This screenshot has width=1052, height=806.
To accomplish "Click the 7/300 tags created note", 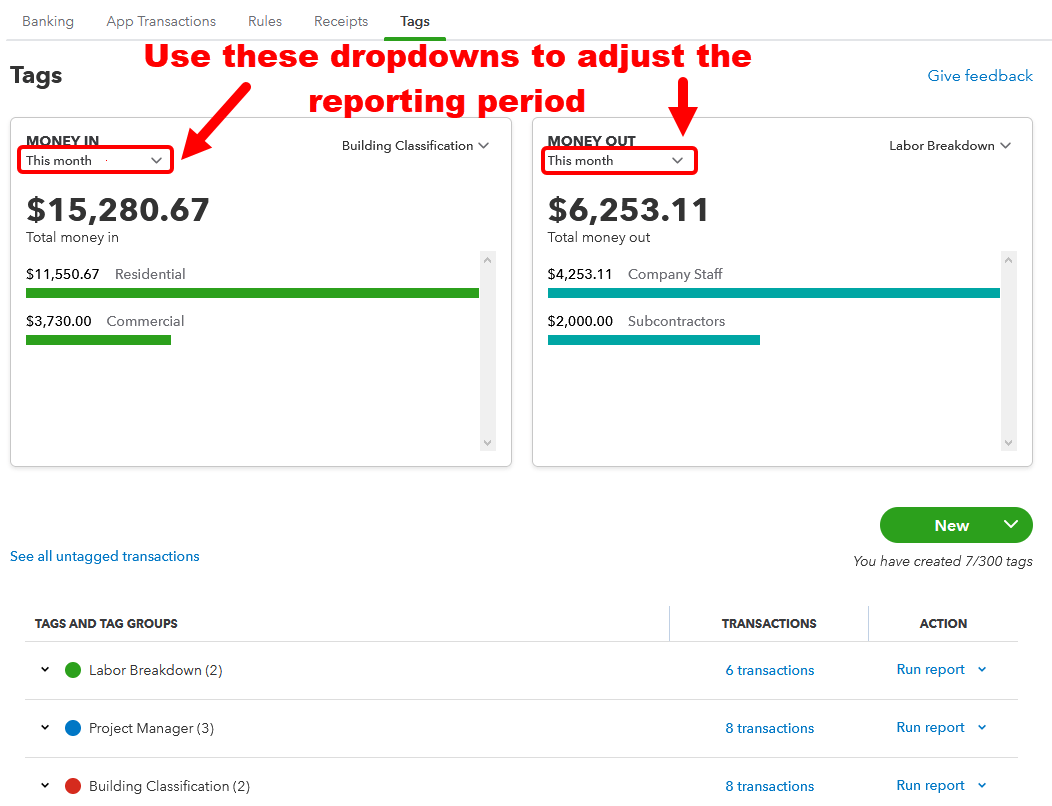I will coord(943,561).
